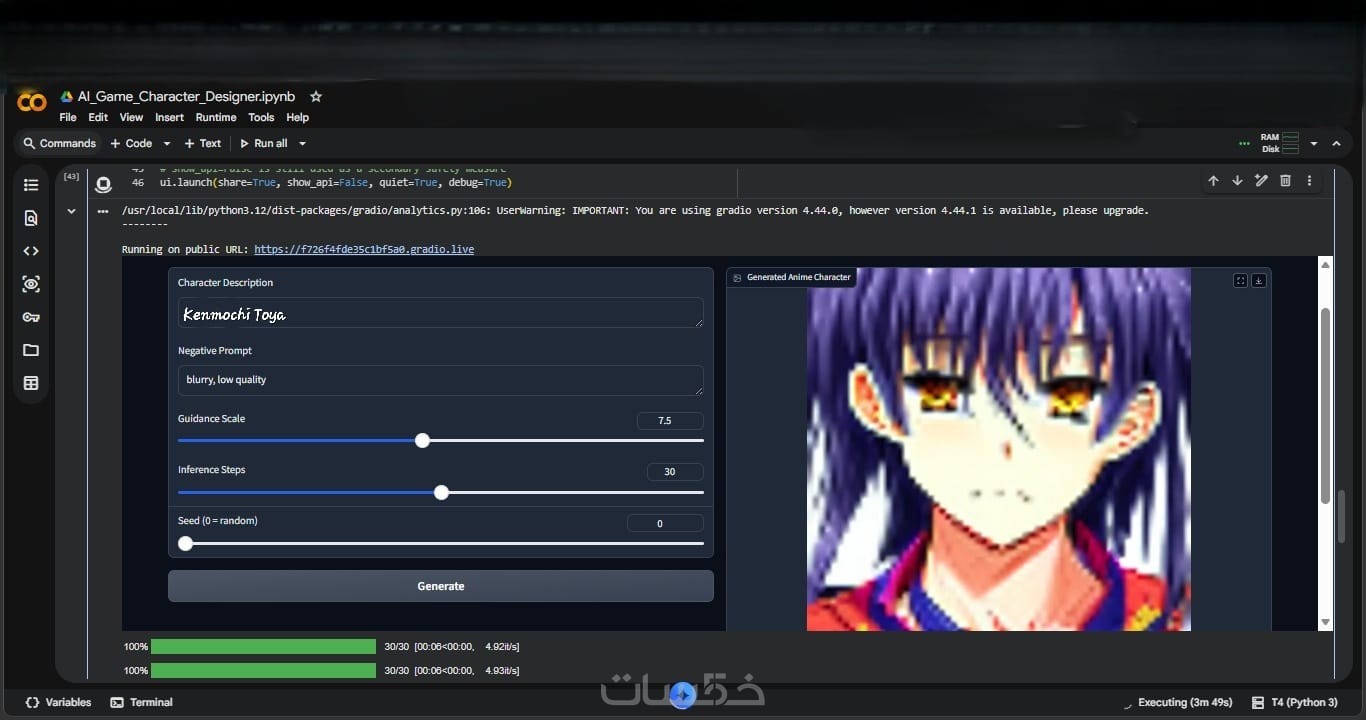Click the notebook title AI_Game_Character_Designer.ipynb
Viewport: 1366px width, 720px height.
186,97
